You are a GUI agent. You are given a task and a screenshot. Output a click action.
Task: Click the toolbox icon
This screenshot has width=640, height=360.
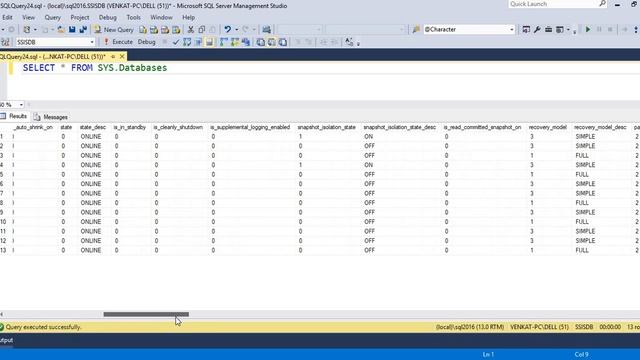[x=548, y=29]
